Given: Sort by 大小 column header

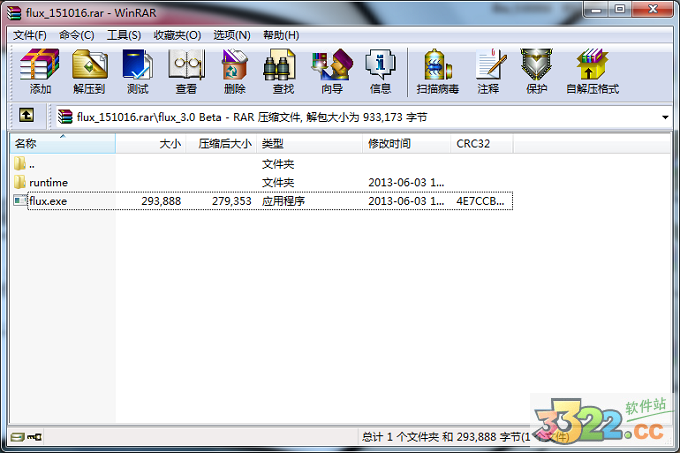Looking at the screenshot, I should pos(151,143).
